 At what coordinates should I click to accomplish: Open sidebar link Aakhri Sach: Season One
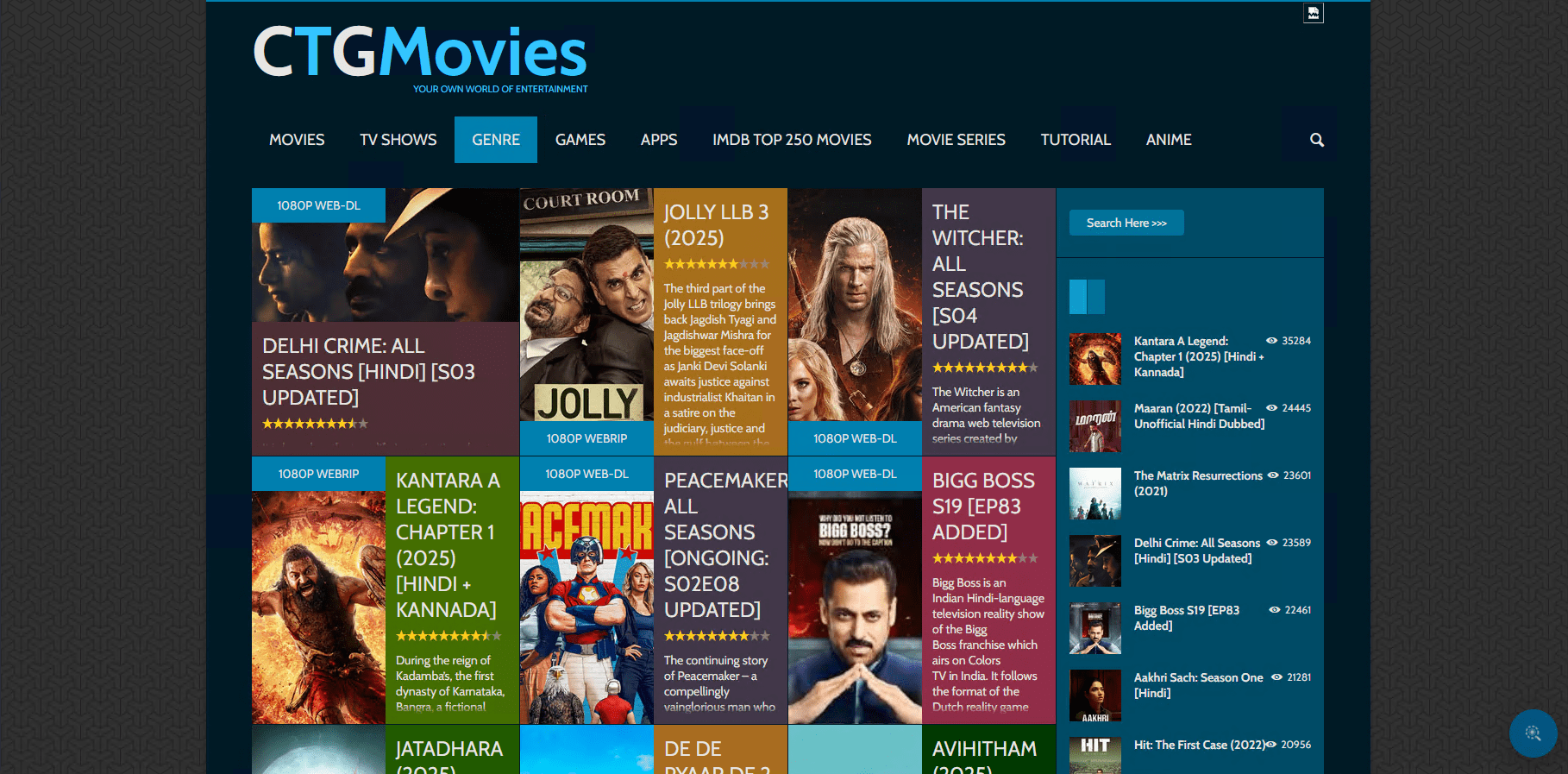tap(1199, 685)
